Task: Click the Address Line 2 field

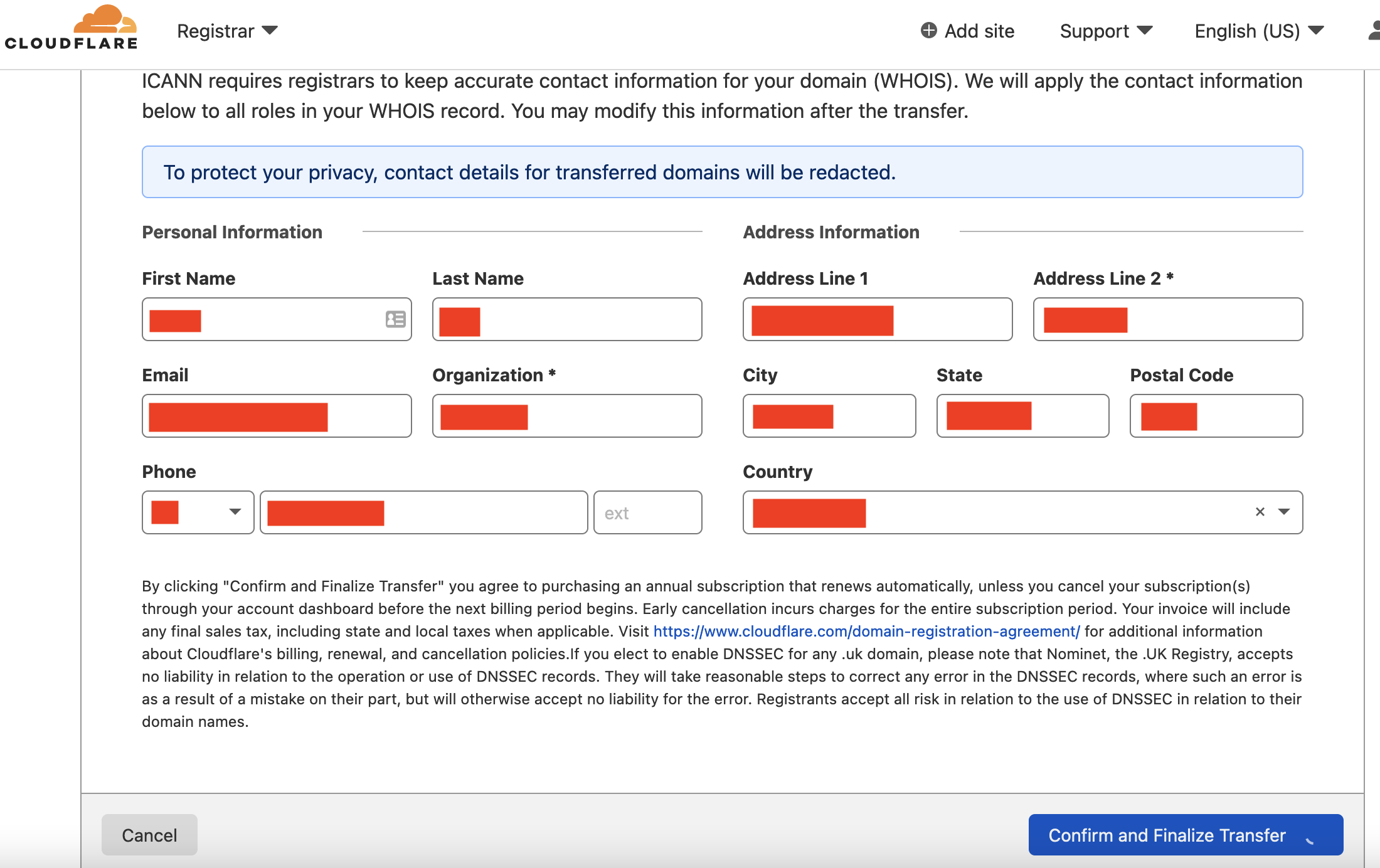Action: point(1168,319)
